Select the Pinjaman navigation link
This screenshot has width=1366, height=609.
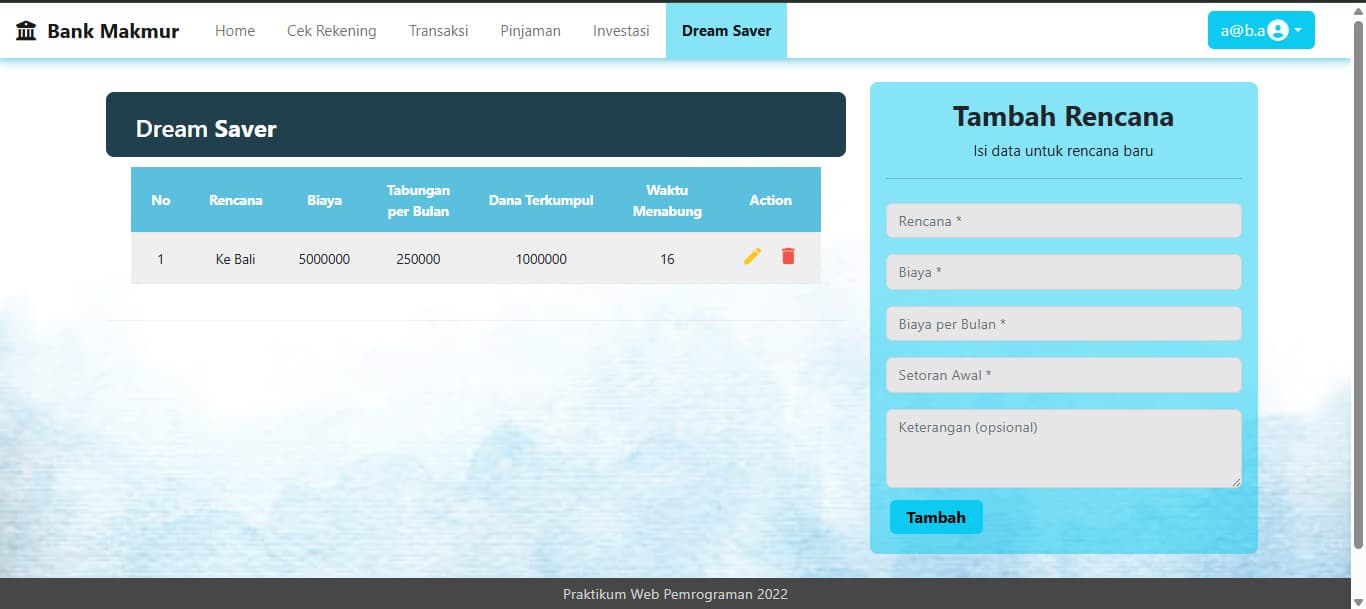(x=530, y=30)
